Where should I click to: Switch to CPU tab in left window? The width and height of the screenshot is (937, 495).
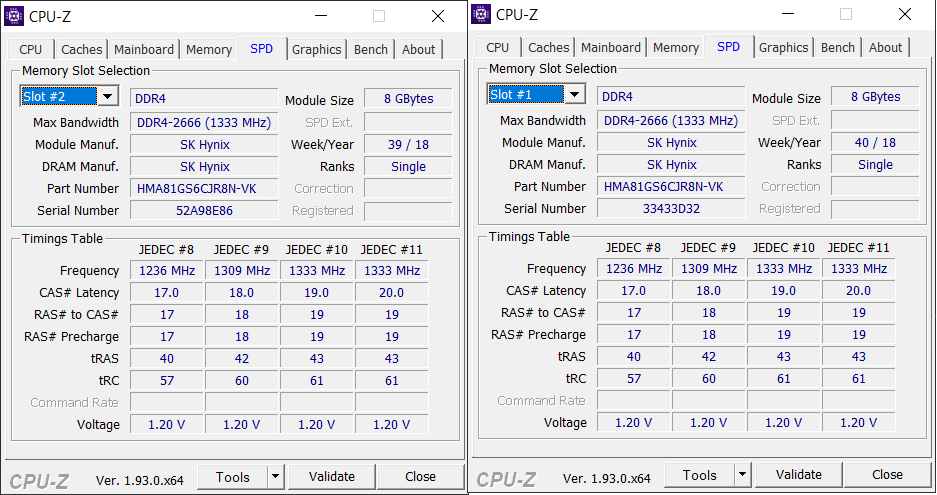(x=30, y=50)
